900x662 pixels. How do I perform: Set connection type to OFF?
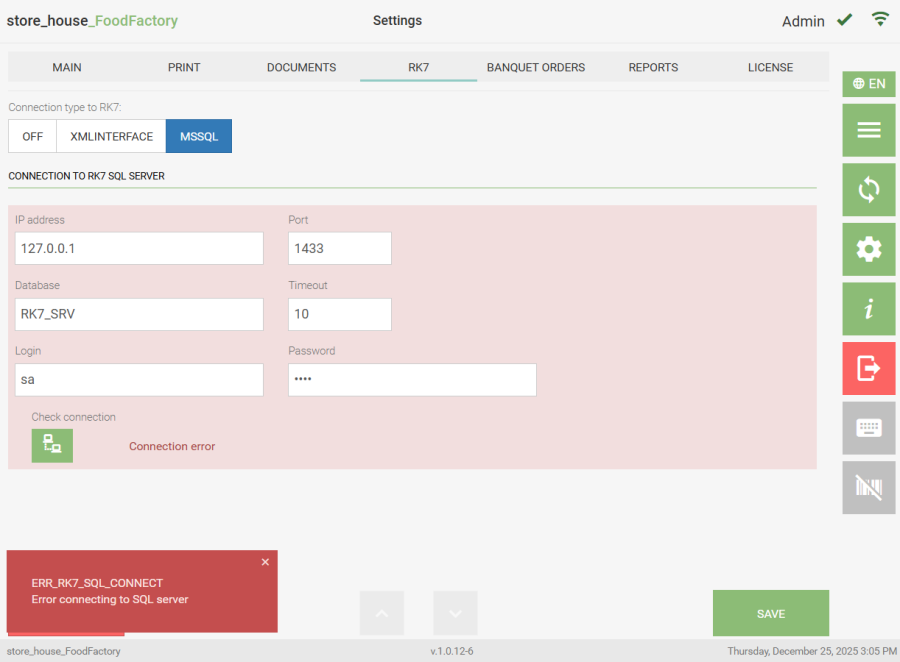point(32,137)
